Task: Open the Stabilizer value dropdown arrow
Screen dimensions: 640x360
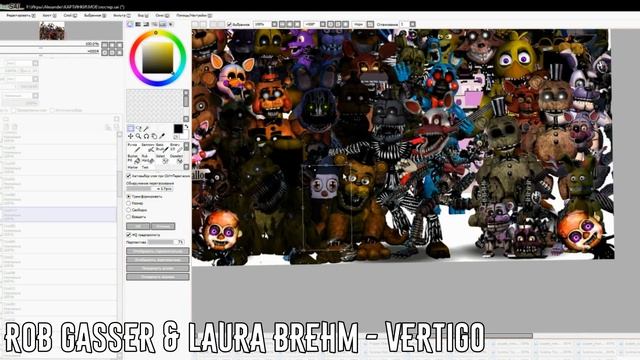Action: click(x=413, y=24)
